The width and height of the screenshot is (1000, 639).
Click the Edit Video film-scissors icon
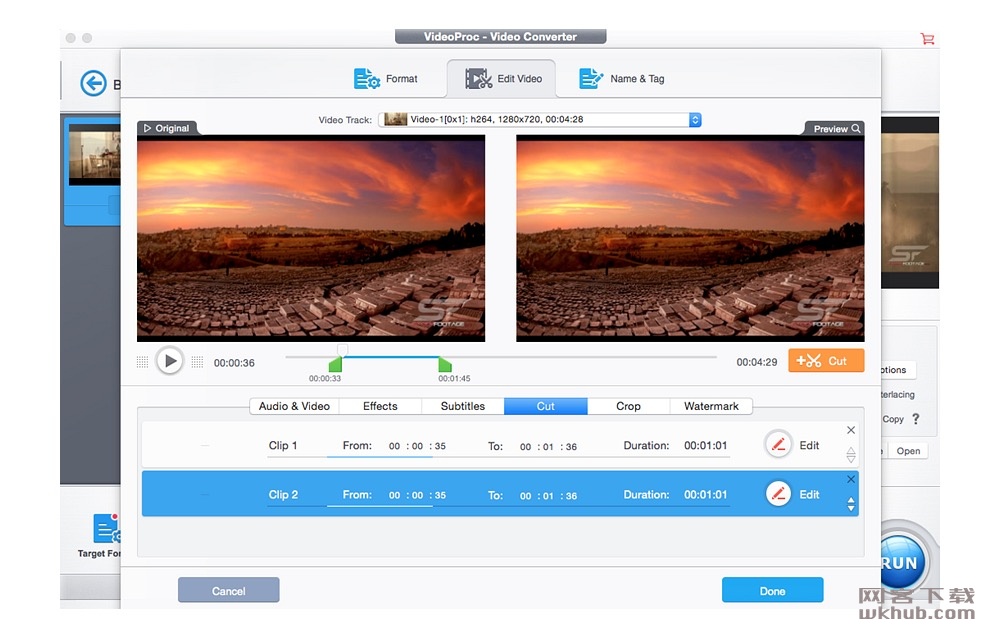[478, 78]
